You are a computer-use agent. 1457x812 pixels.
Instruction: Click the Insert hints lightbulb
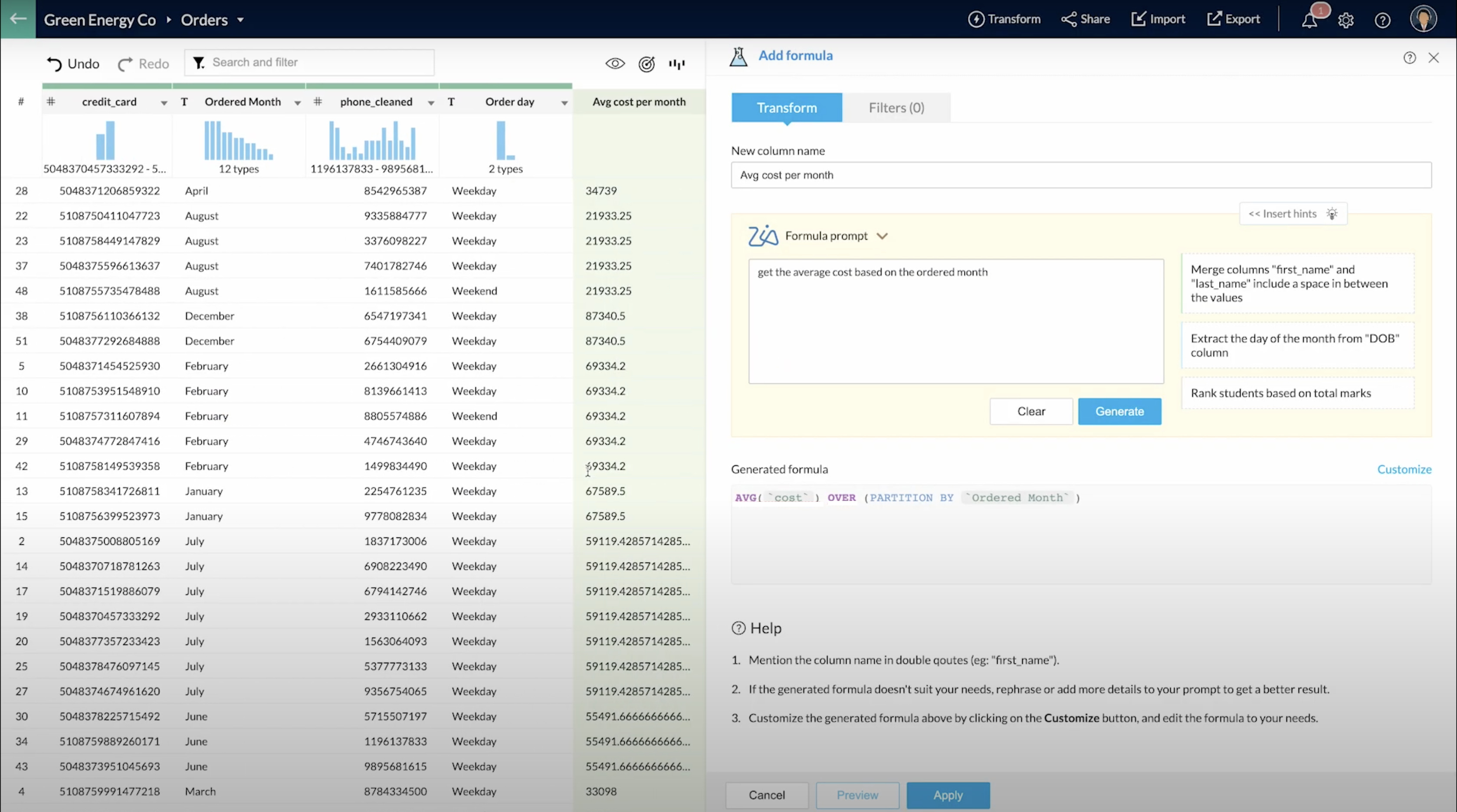pyautogui.click(x=1332, y=214)
